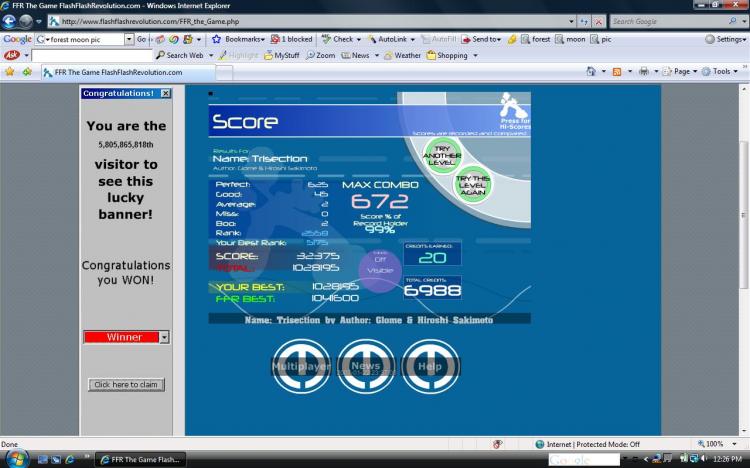Click the 'Click here to claim' button
Viewport: 750px width, 468px height.
(126, 385)
